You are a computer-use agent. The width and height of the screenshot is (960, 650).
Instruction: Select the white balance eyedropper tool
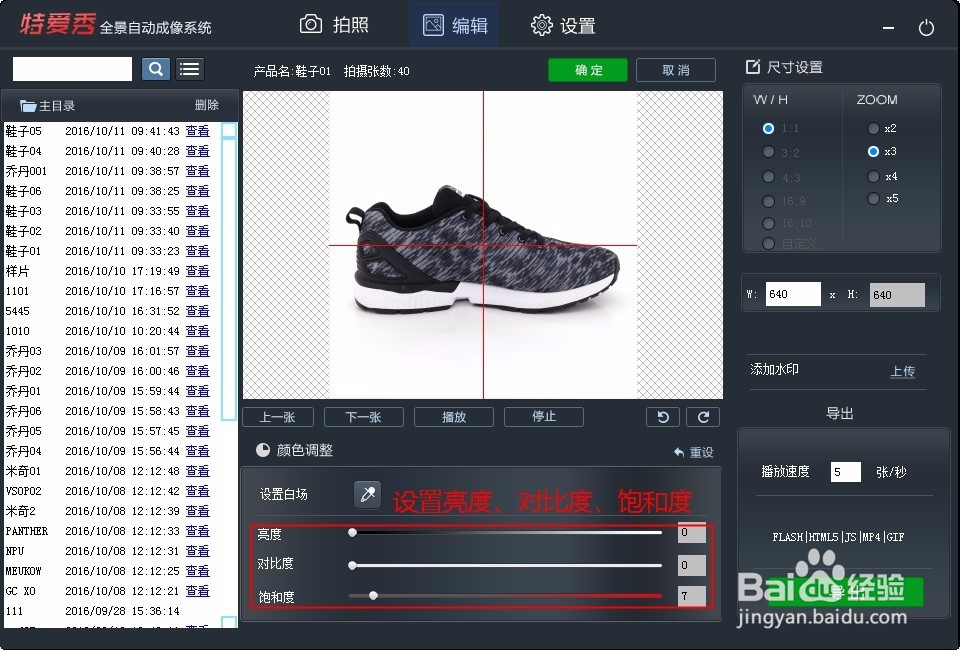pyautogui.click(x=367, y=495)
